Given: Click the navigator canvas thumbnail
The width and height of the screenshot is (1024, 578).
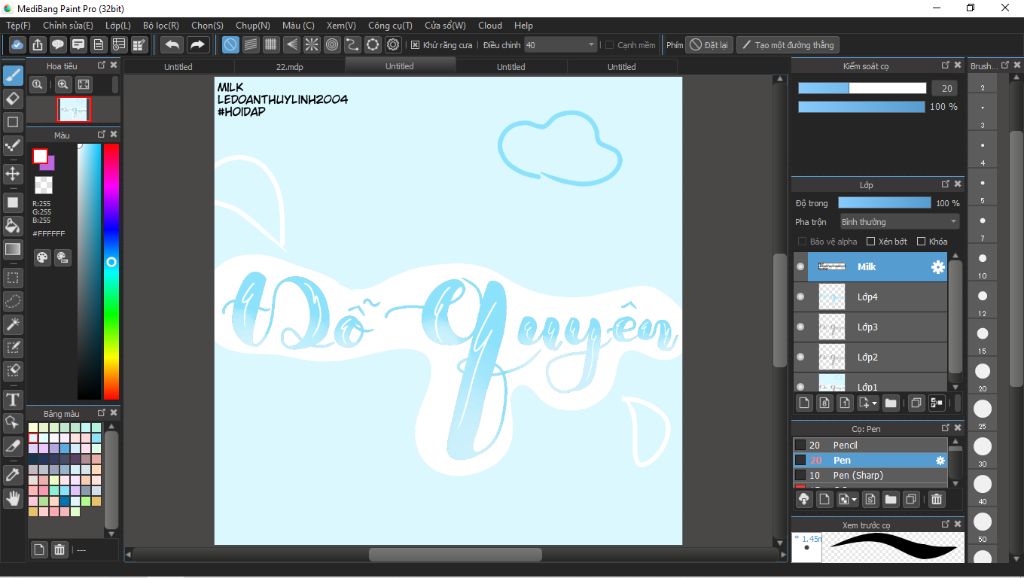Looking at the screenshot, I should [x=73, y=110].
